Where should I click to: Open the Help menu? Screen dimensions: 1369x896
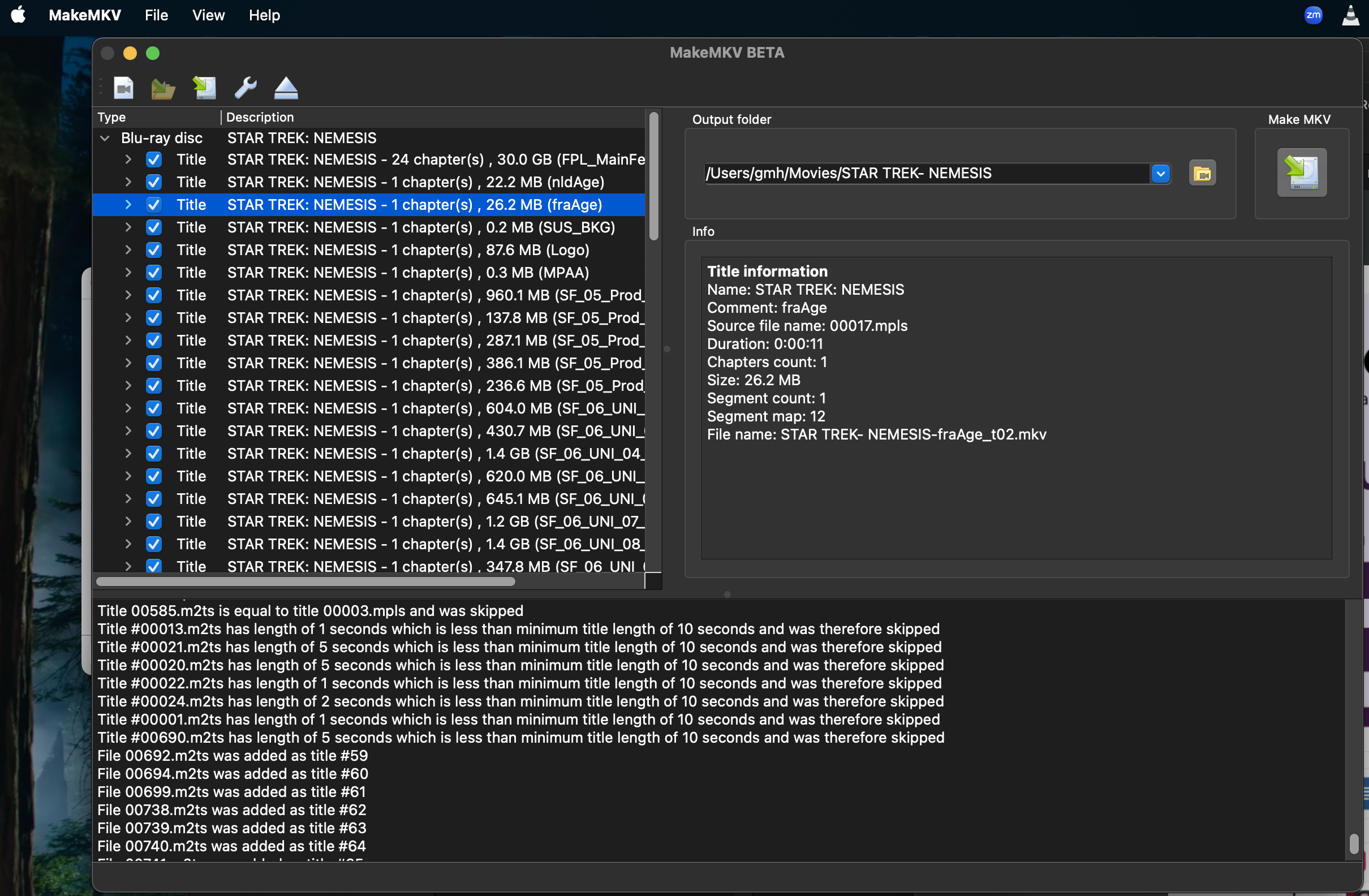[264, 15]
